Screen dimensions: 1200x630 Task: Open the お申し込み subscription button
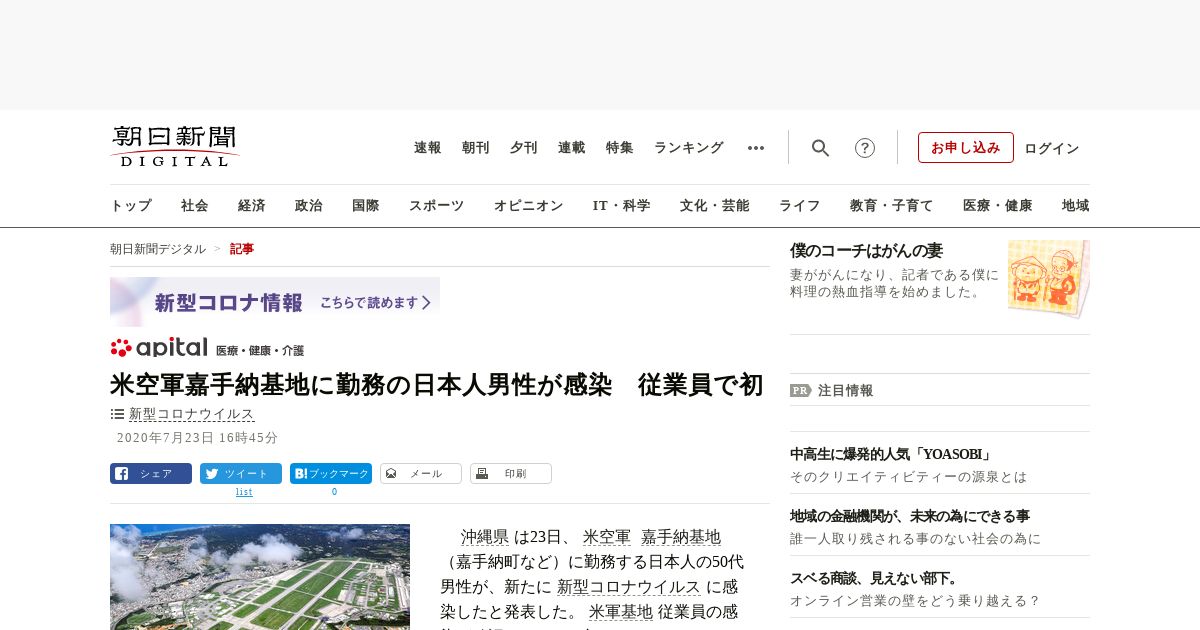pos(966,147)
